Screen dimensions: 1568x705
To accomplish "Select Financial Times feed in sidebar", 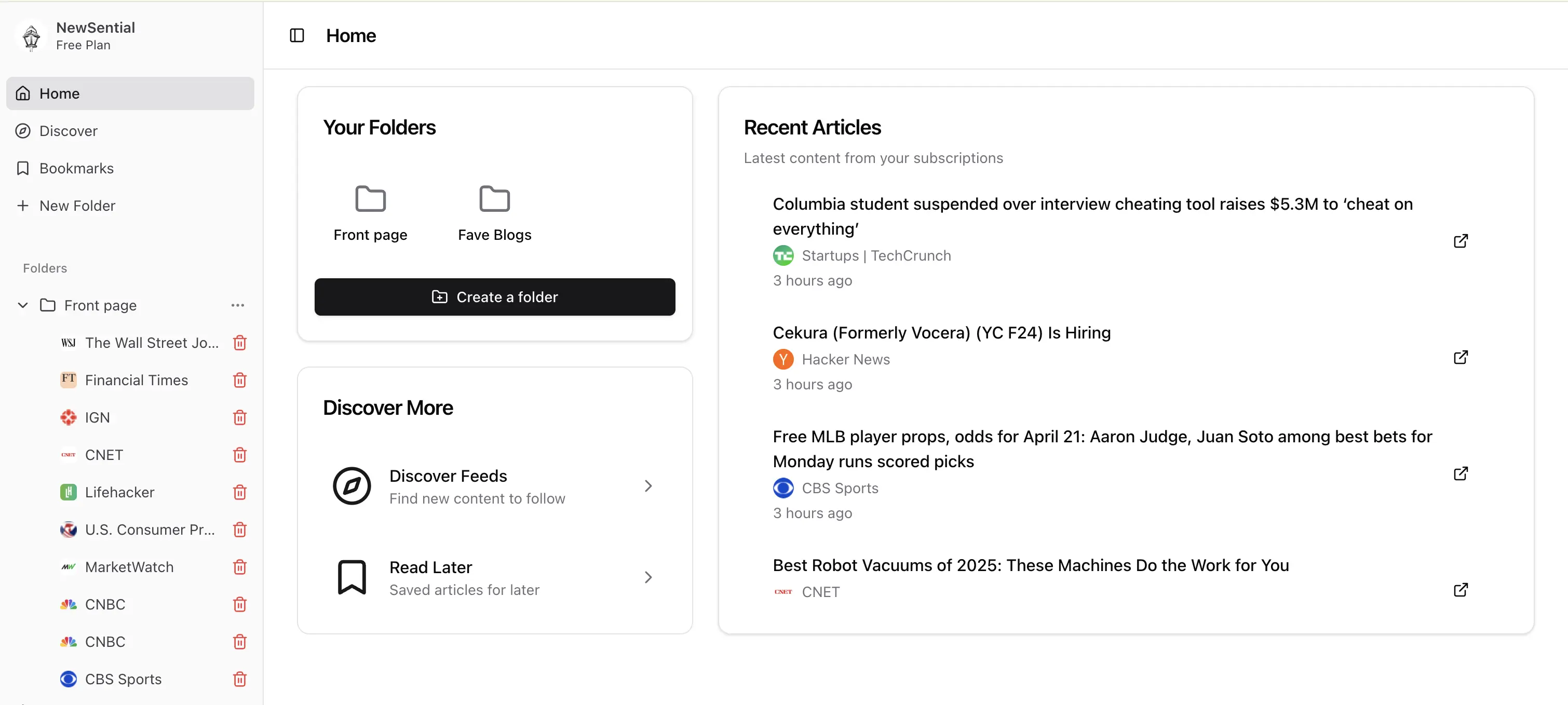I will tap(137, 380).
